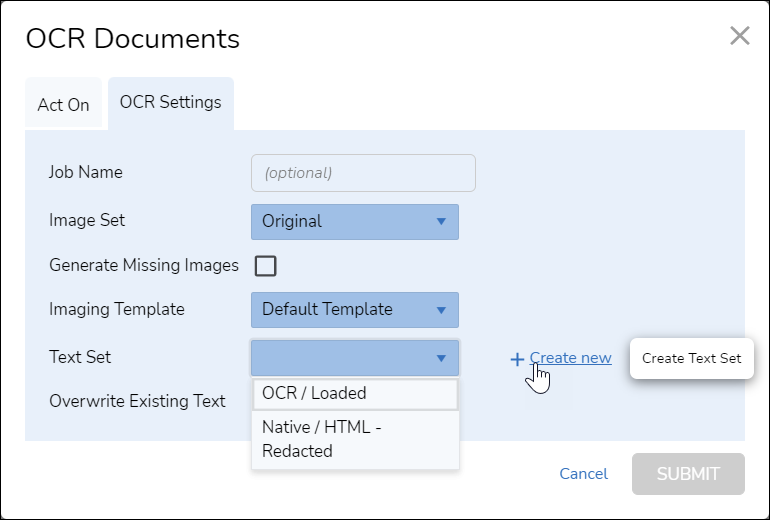Click the Job Name label

(86, 172)
